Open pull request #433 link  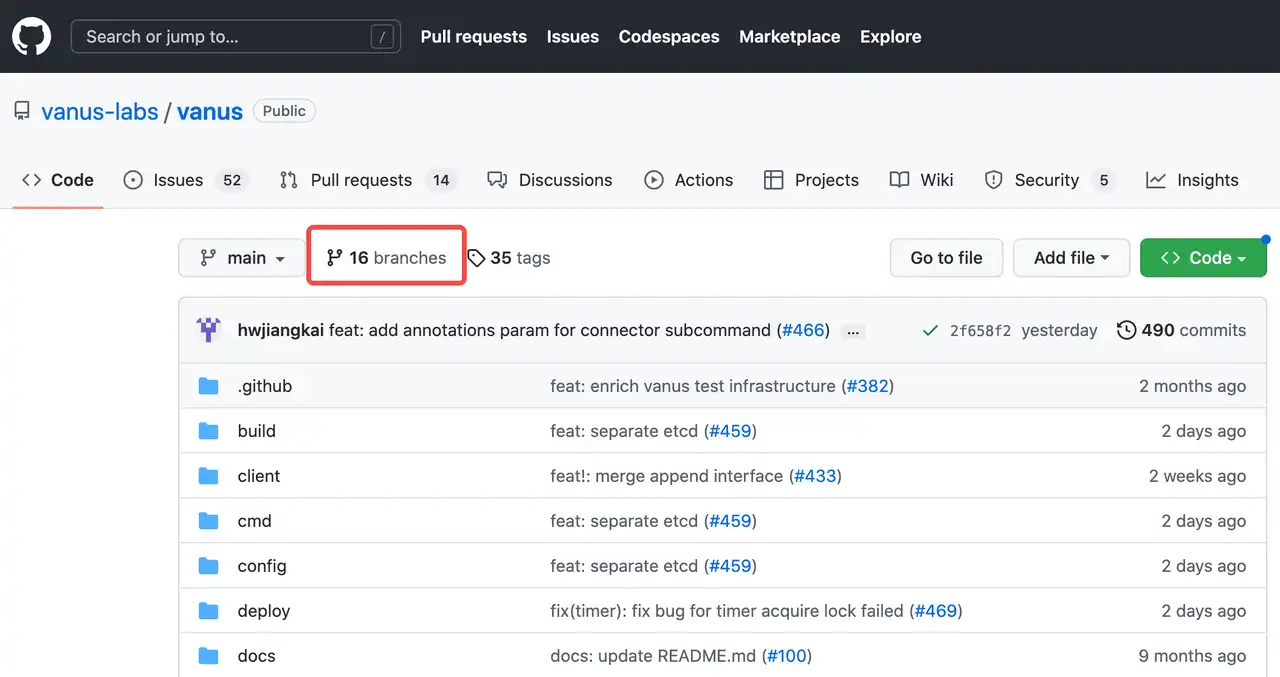pyautogui.click(x=815, y=476)
